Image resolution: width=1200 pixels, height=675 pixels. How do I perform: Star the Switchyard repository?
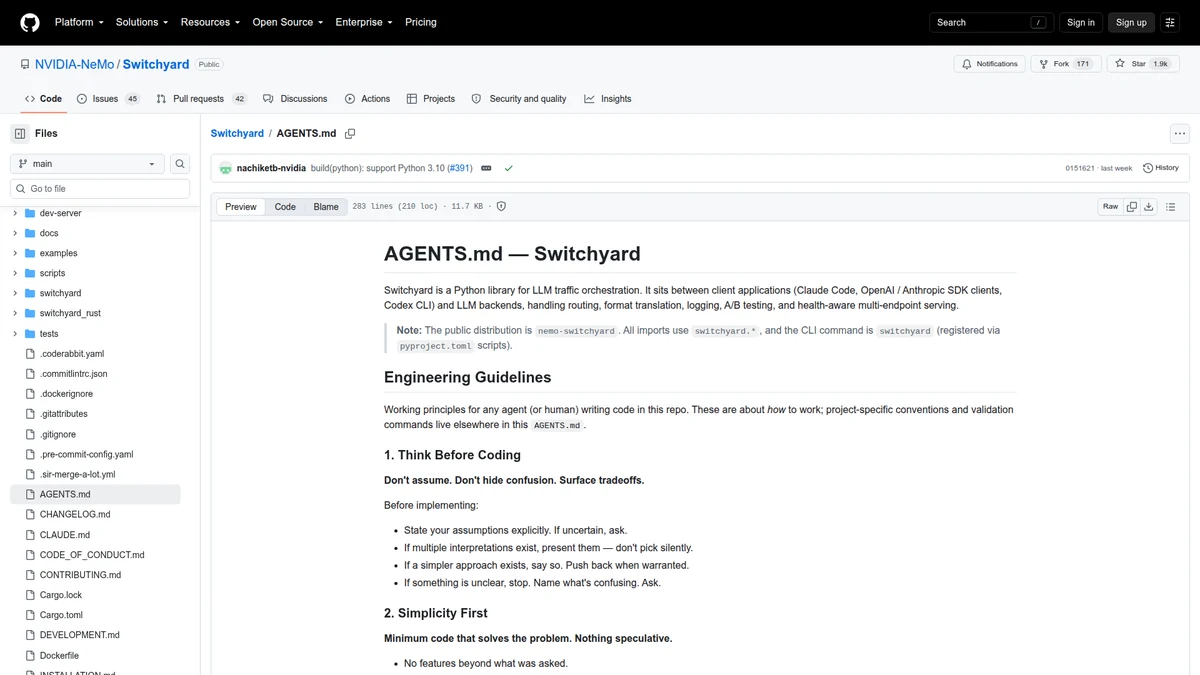tap(1142, 64)
